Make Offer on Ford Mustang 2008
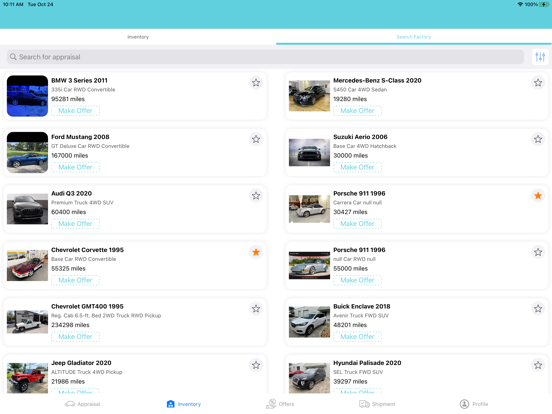This screenshot has height=414, width=552. click(x=75, y=167)
